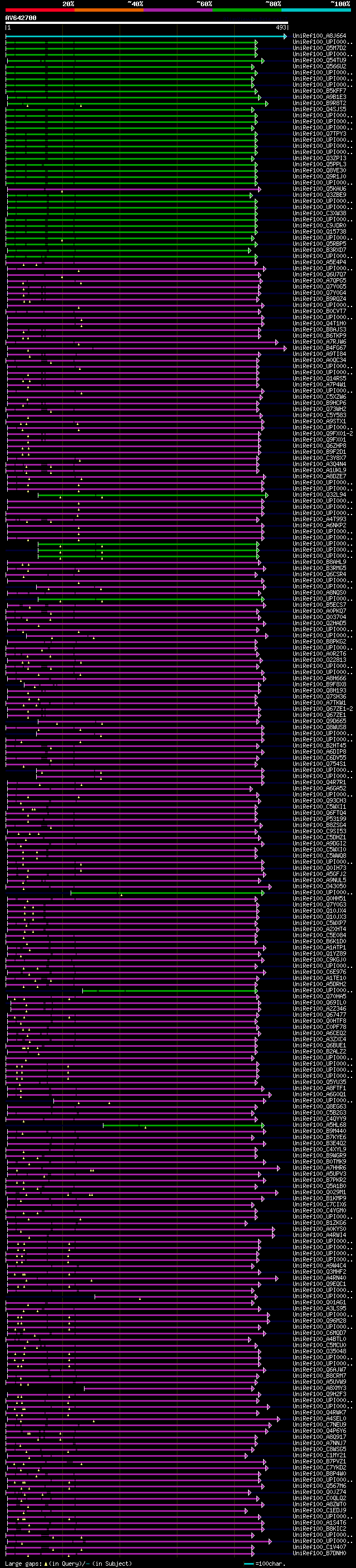356x1568 pixels.
Task: Select hit UniRef100_B8AHL9
Action: click(x=319, y=562)
